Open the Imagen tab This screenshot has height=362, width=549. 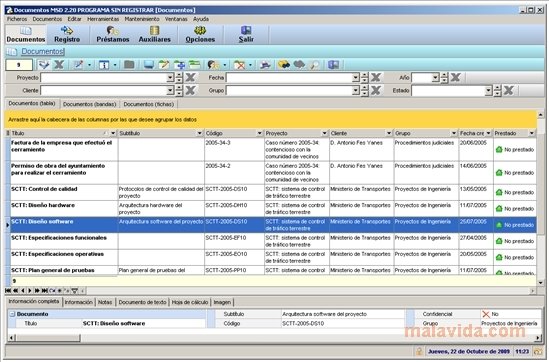[222, 302]
